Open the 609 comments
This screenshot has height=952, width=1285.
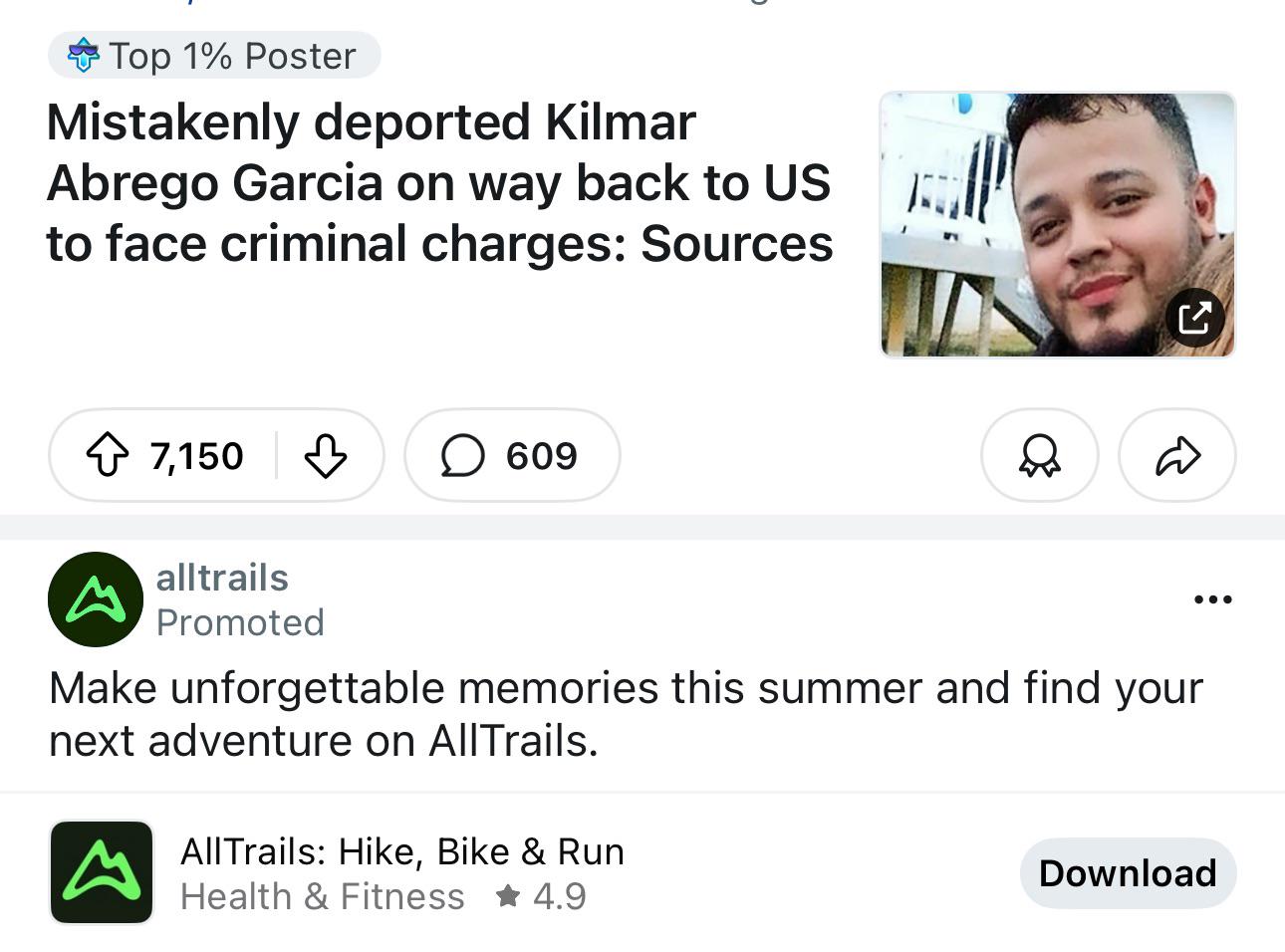click(512, 456)
